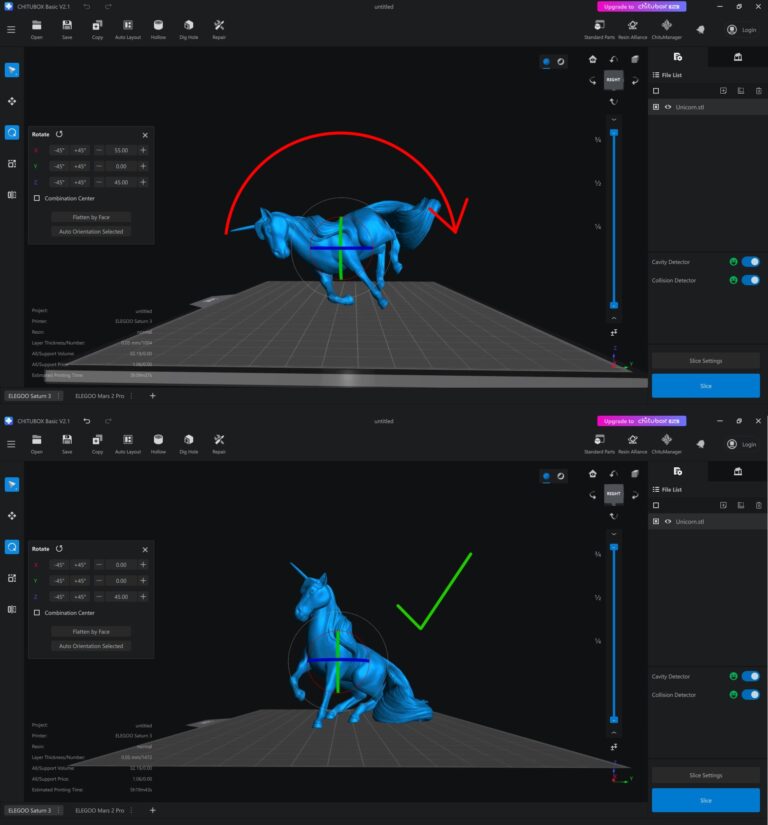Open hamburger menu in the upper window
The image size is (768, 825).
11,29
